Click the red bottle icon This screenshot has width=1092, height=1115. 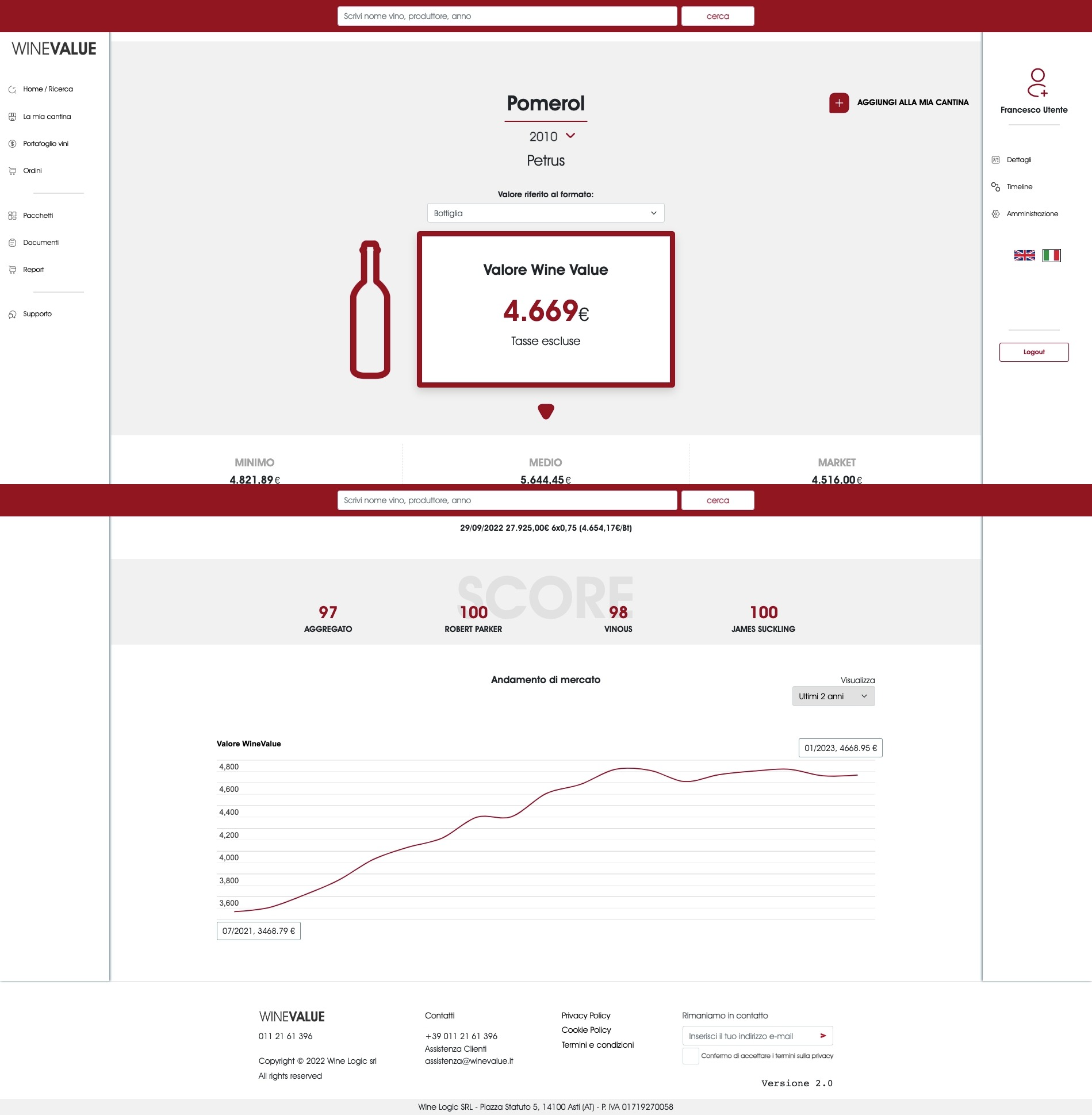point(370,309)
